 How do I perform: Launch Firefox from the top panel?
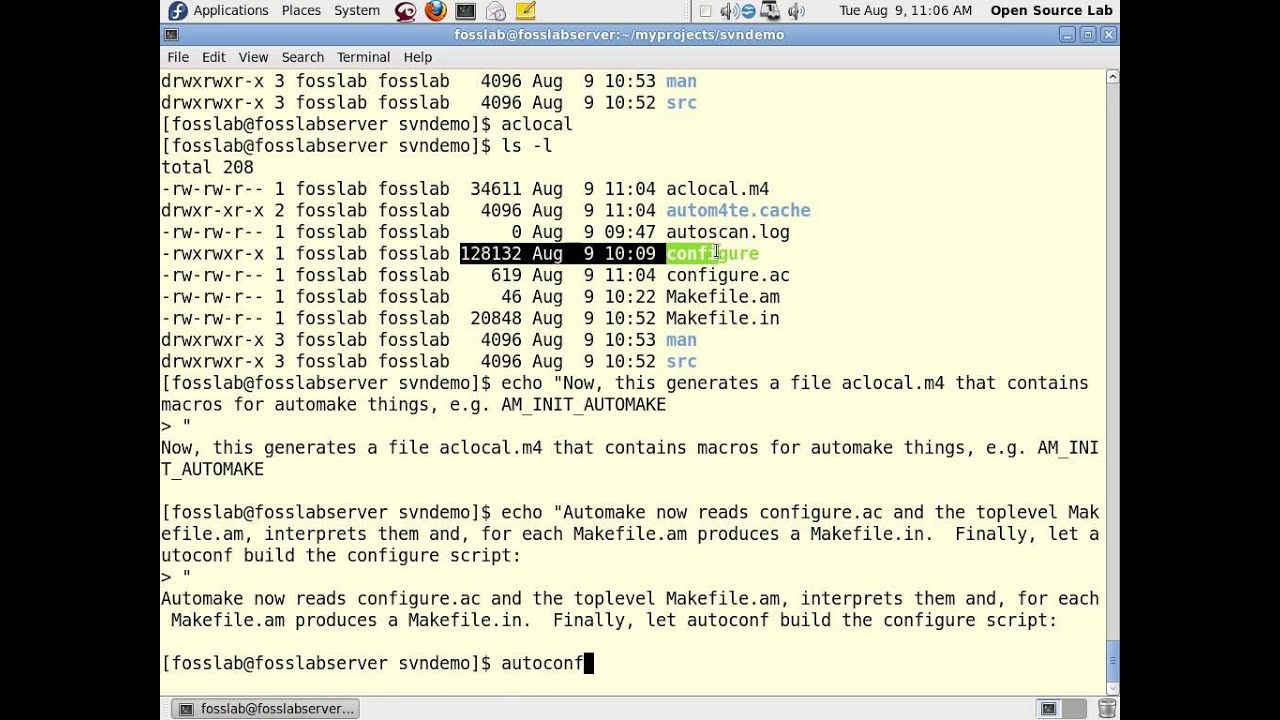pyautogui.click(x=435, y=11)
